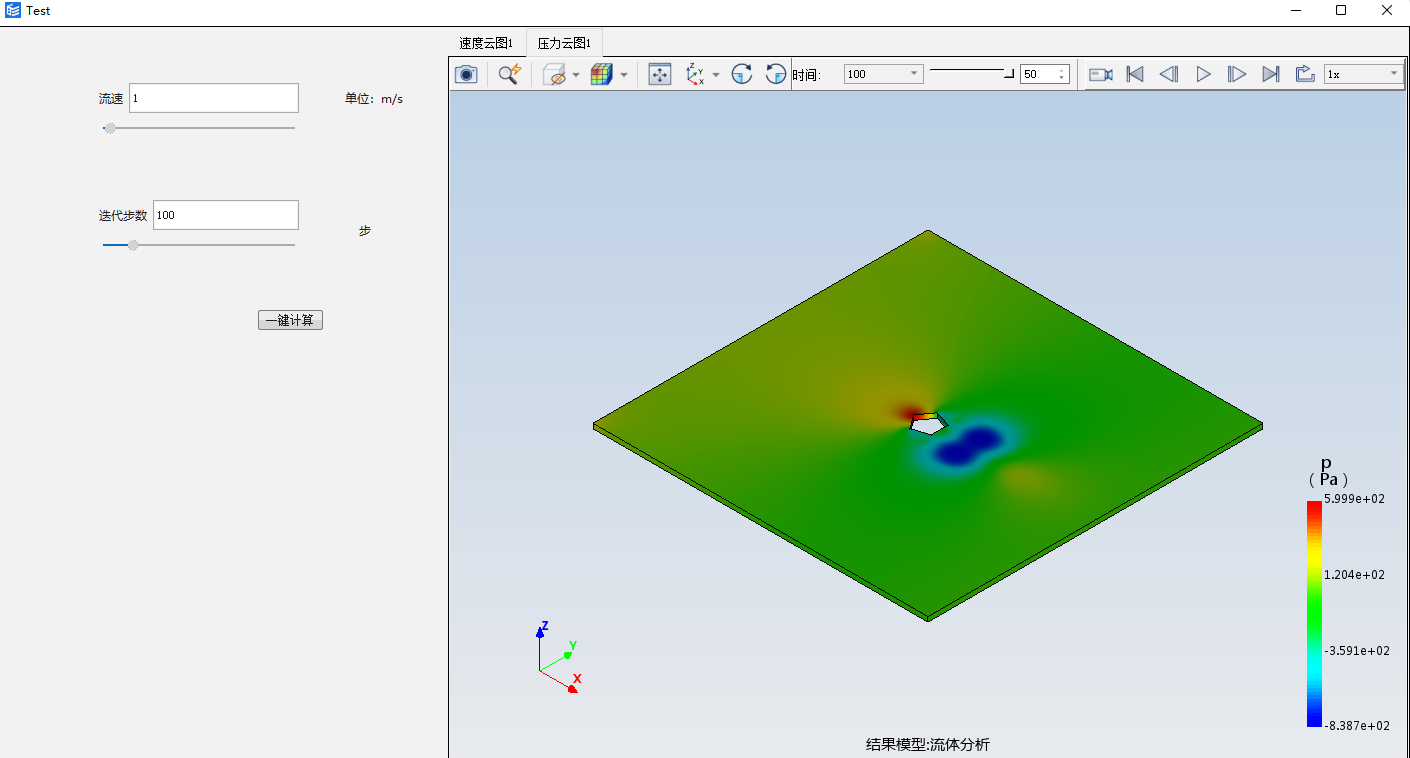Click the 迭代步数 slider handle
The image size is (1410, 758).
coord(133,245)
